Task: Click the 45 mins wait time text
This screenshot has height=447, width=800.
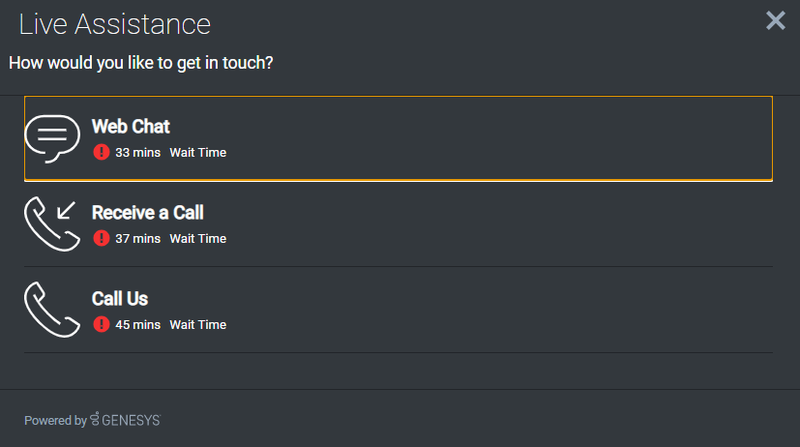Action: [138, 325]
